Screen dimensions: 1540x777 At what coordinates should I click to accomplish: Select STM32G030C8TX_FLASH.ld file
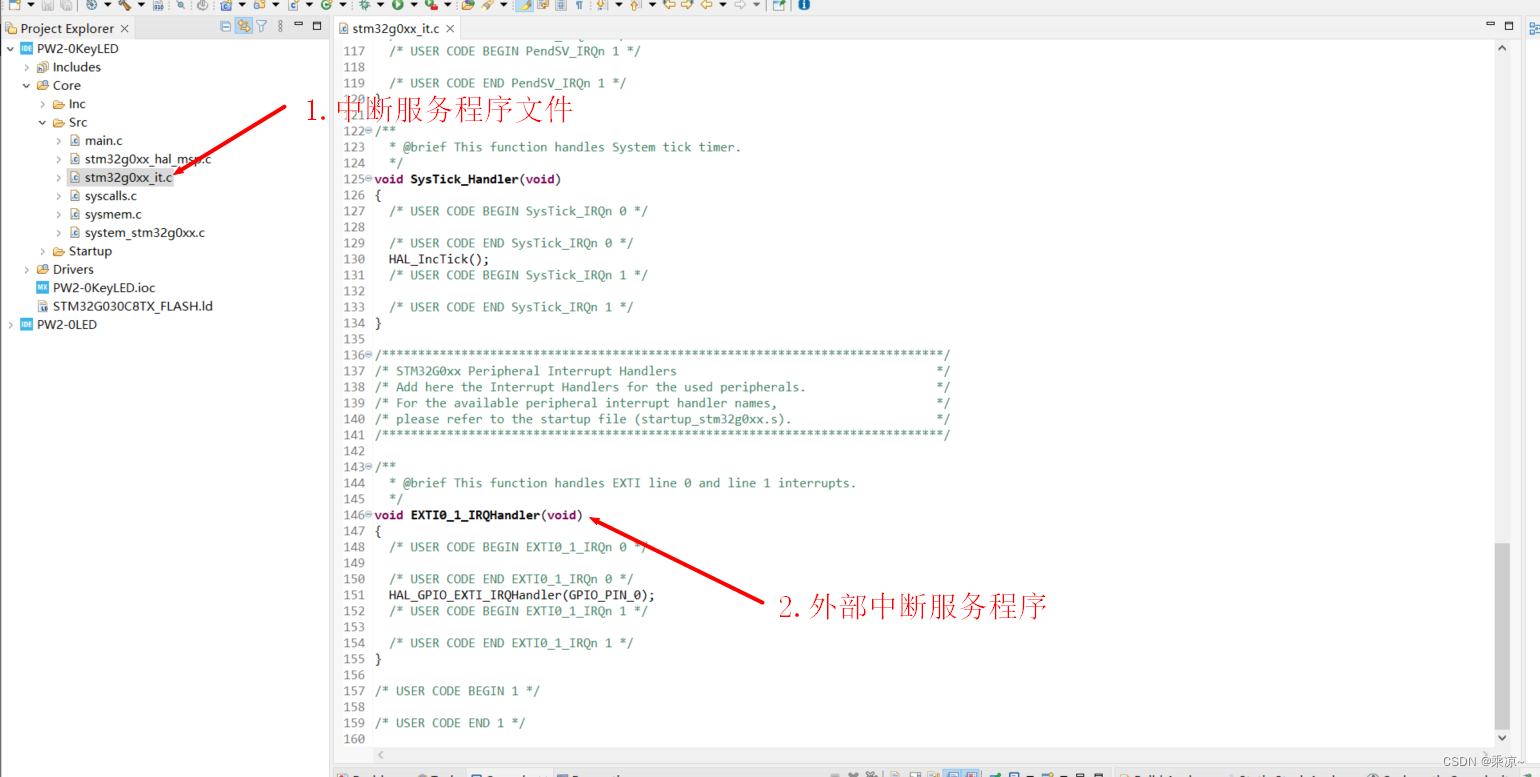pos(133,306)
